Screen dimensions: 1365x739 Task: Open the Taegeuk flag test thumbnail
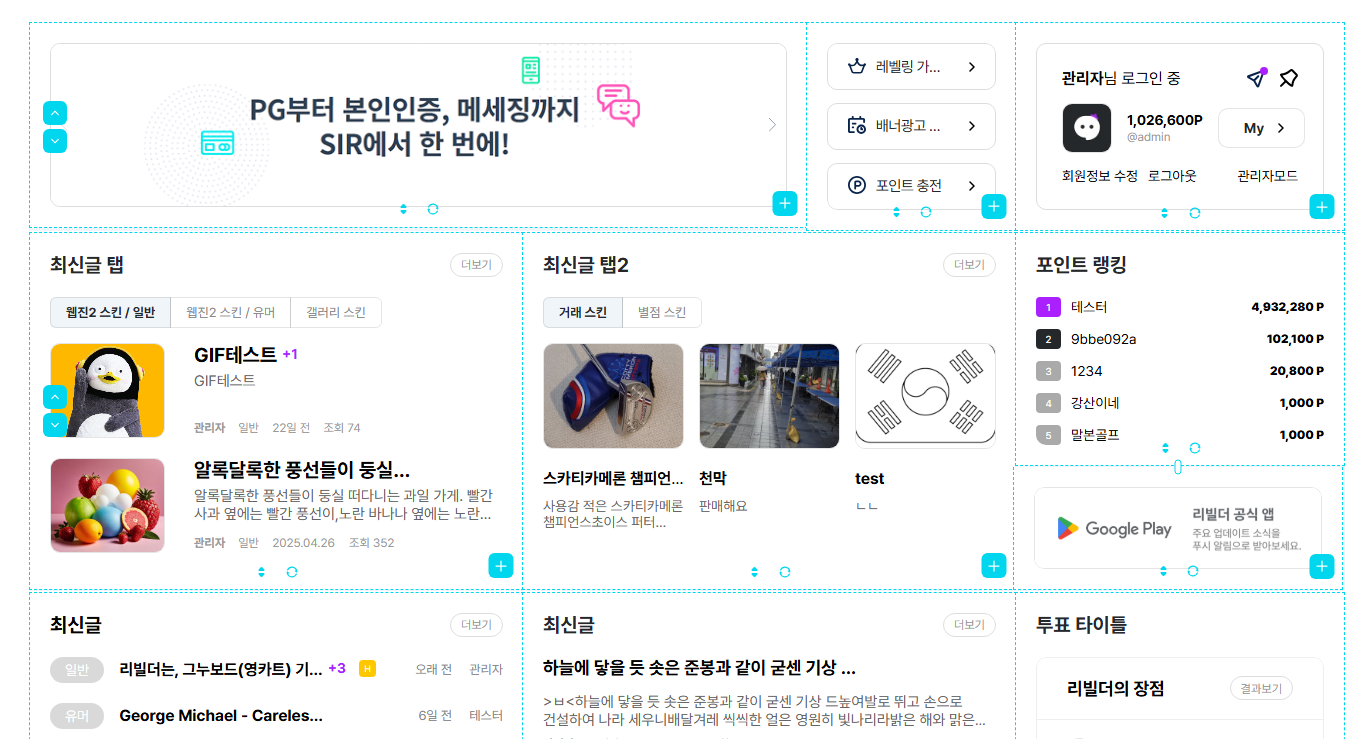[x=925, y=396]
